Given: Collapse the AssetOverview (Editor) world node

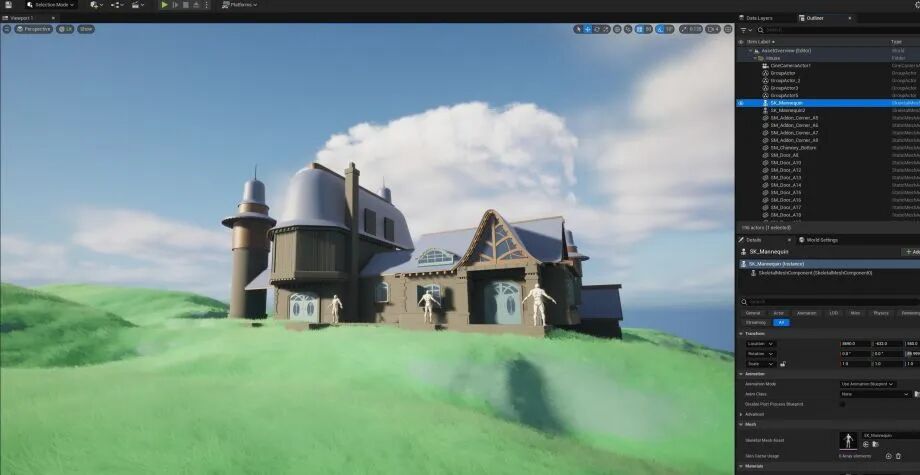Looking at the screenshot, I should pyautogui.click(x=750, y=51).
